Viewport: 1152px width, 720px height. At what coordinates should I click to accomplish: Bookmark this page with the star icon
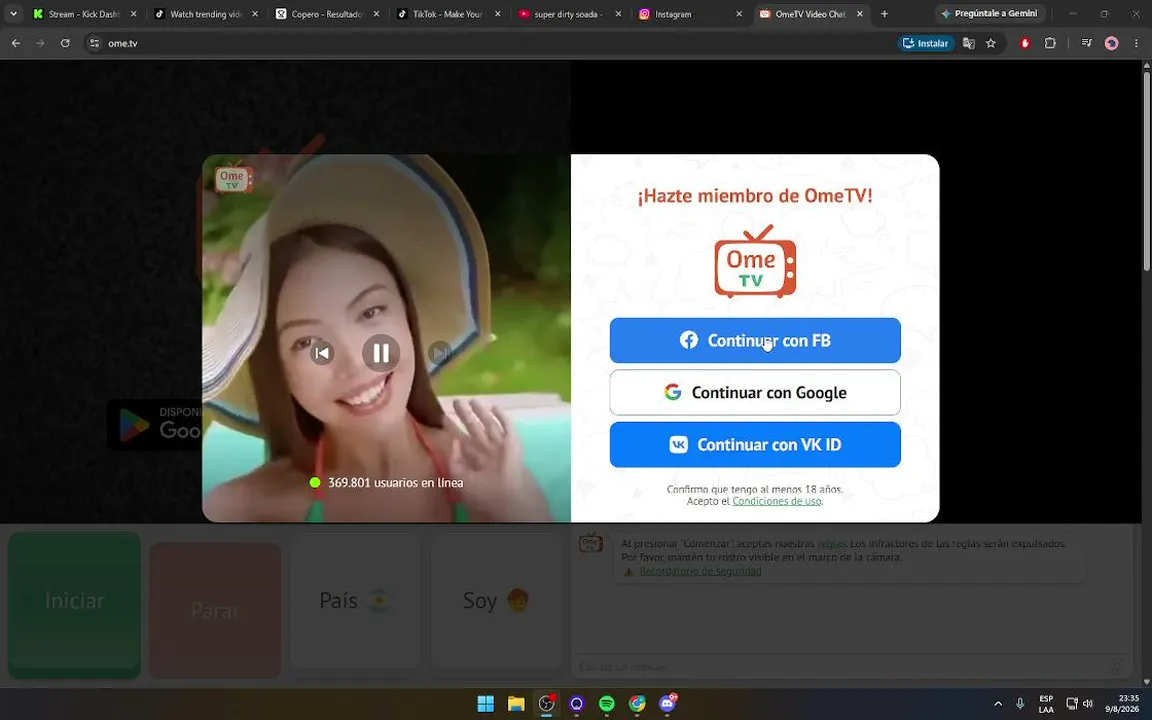click(990, 43)
